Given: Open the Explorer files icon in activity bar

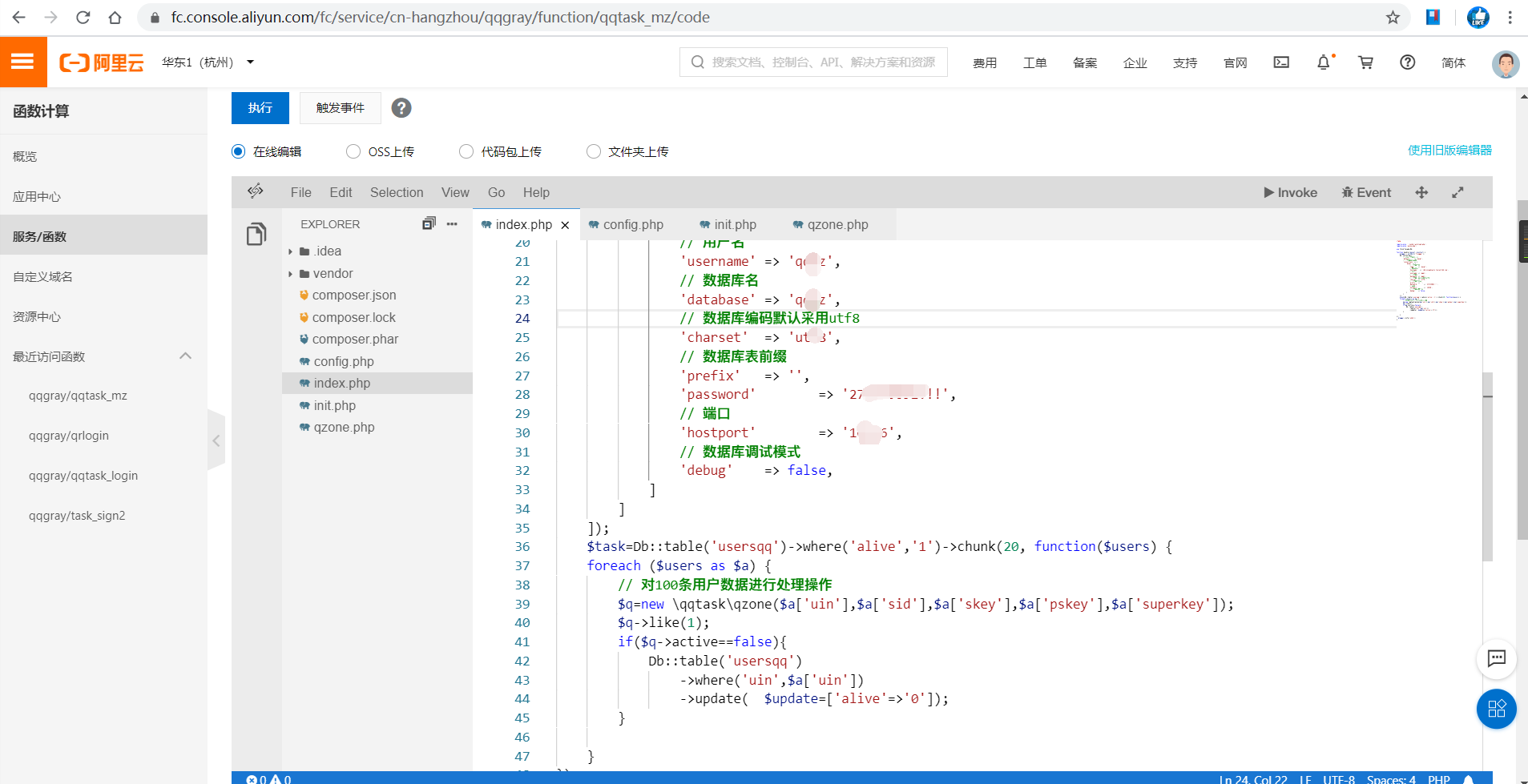Looking at the screenshot, I should [256, 234].
